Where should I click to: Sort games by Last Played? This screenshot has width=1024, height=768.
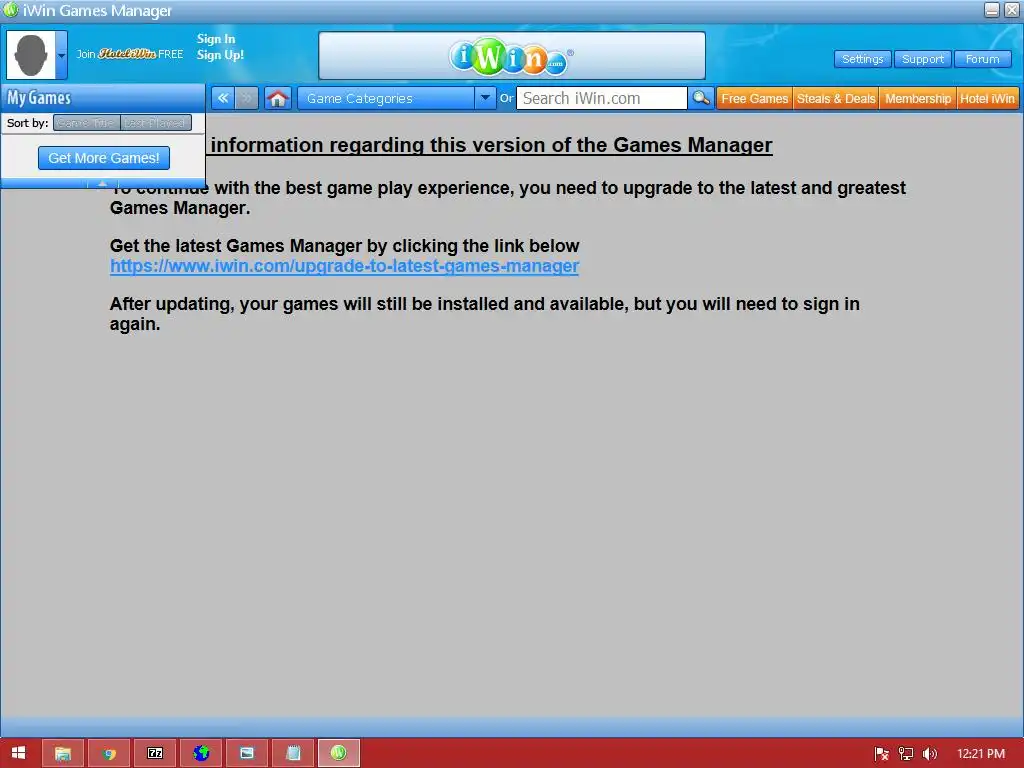(x=156, y=123)
